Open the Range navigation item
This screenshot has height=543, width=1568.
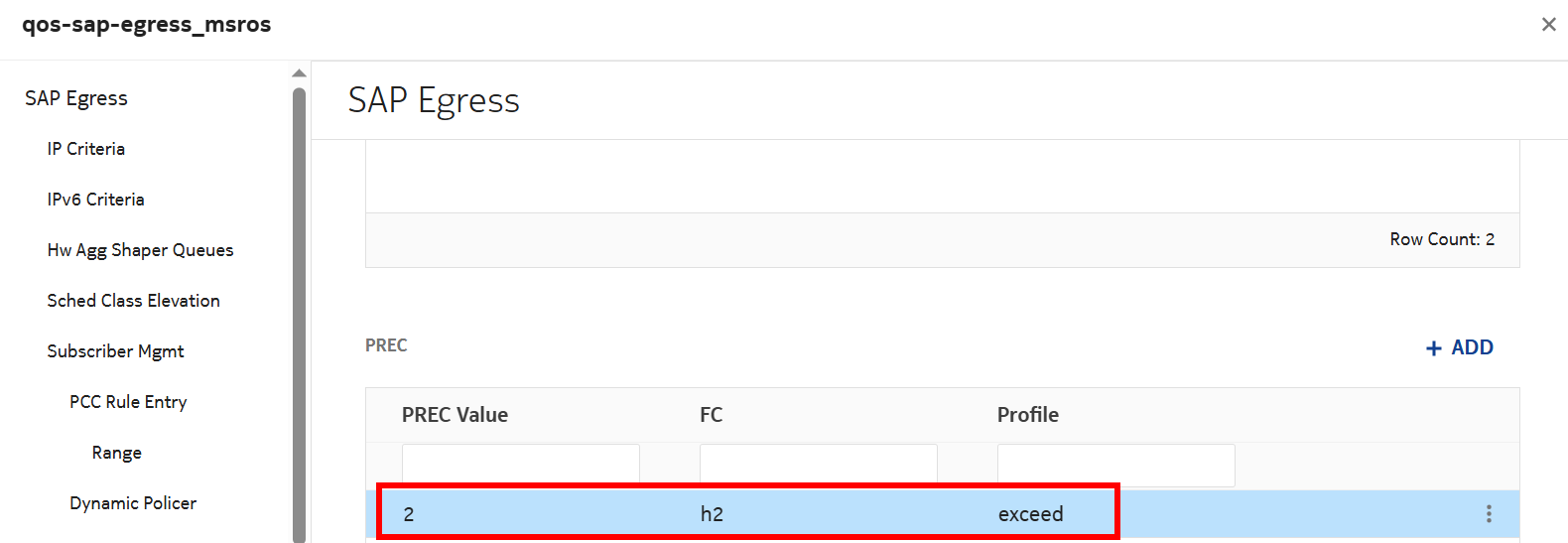[x=116, y=453]
